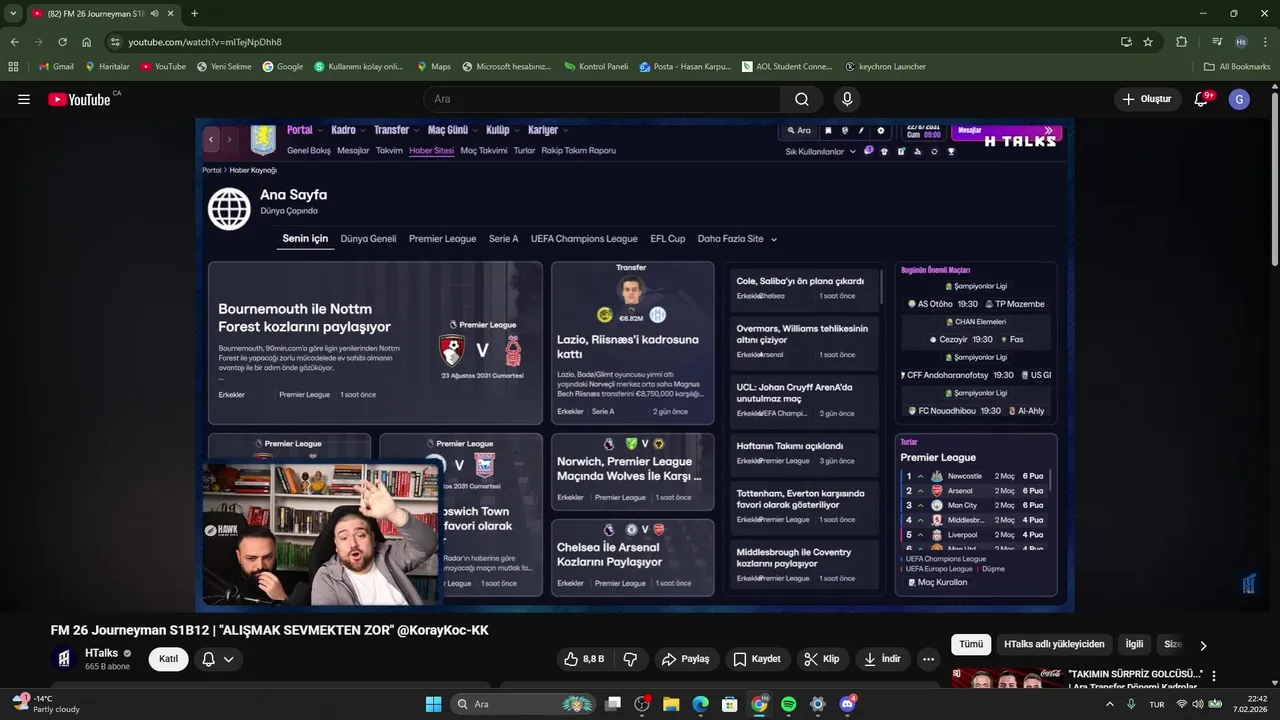
Task: Open a new Chrome tab
Action: 194,13
